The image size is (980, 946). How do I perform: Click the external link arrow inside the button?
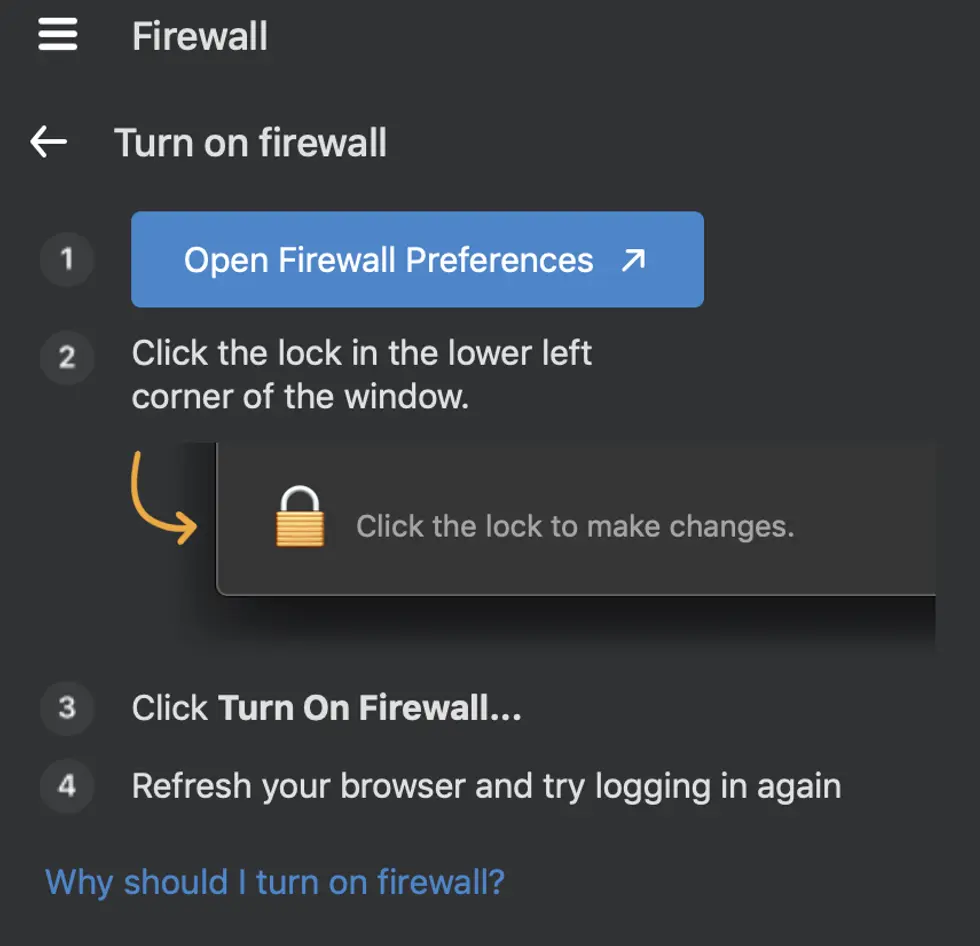pyautogui.click(x=632, y=259)
